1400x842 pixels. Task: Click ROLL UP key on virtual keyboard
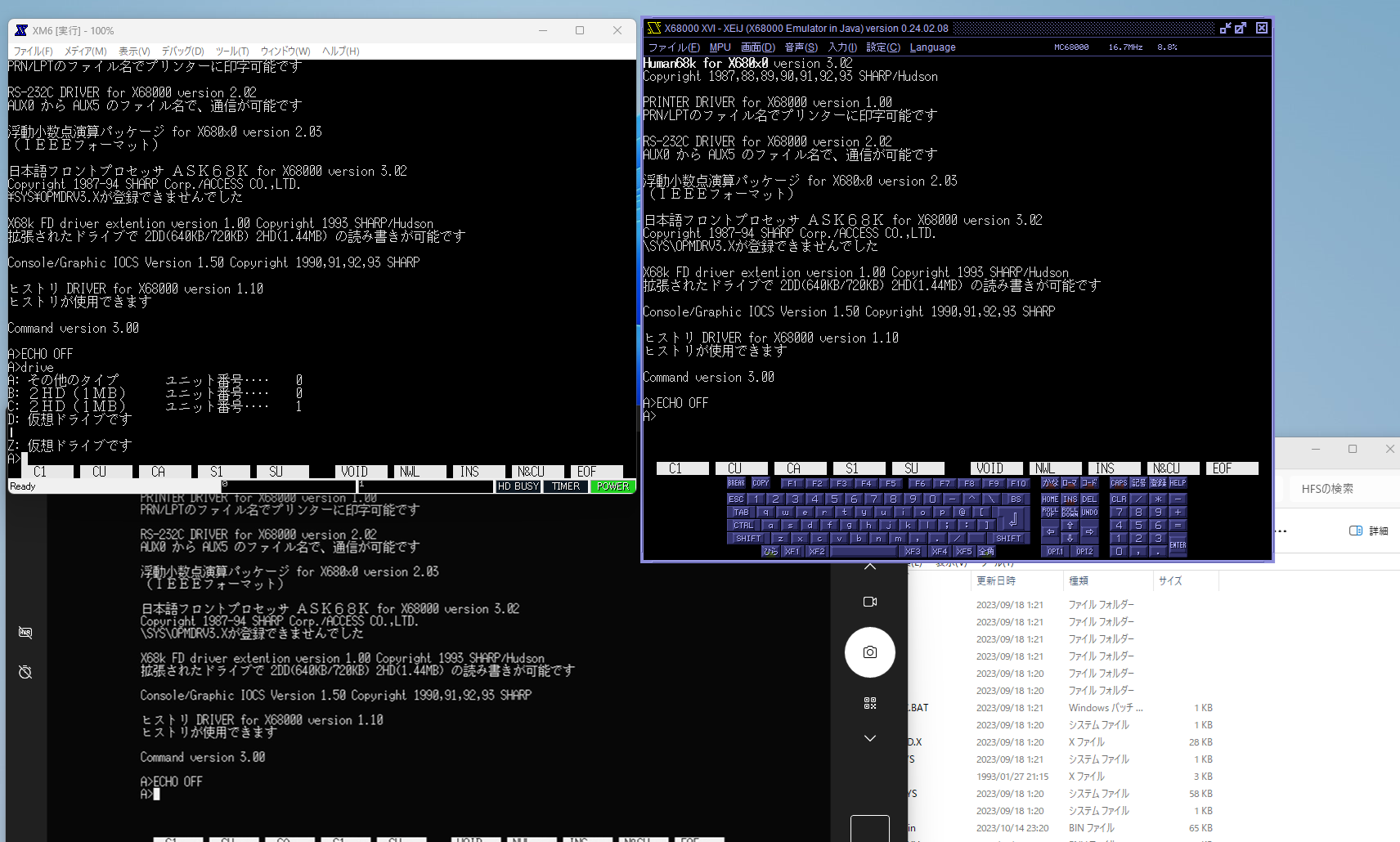click(1051, 513)
